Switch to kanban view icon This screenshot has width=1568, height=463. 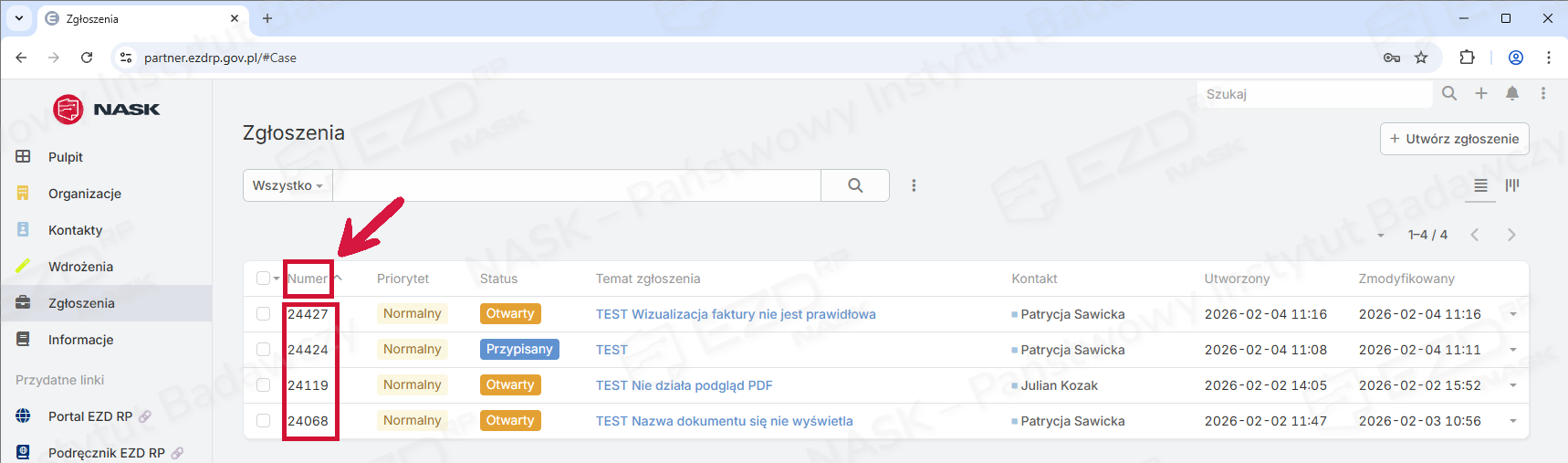(x=1512, y=185)
